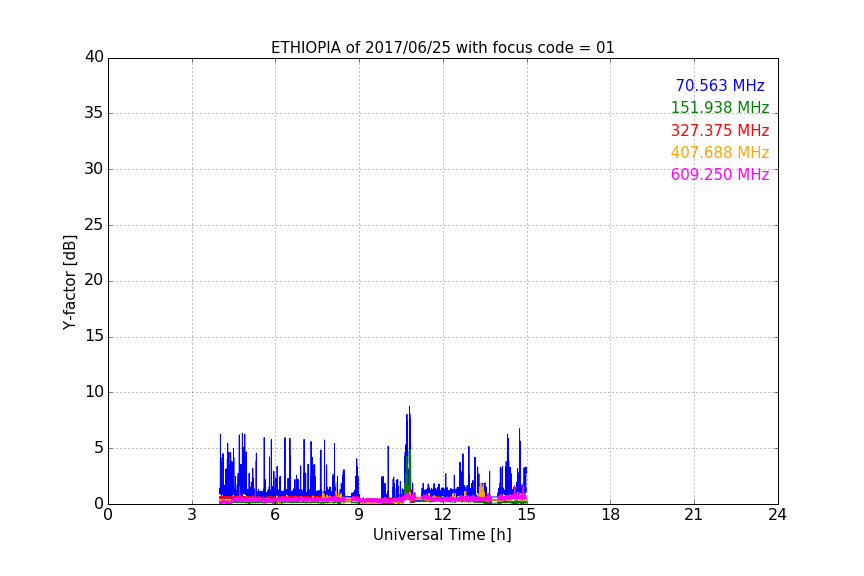Click the x-axis tick label 18
864x576 pixels.
click(610, 515)
